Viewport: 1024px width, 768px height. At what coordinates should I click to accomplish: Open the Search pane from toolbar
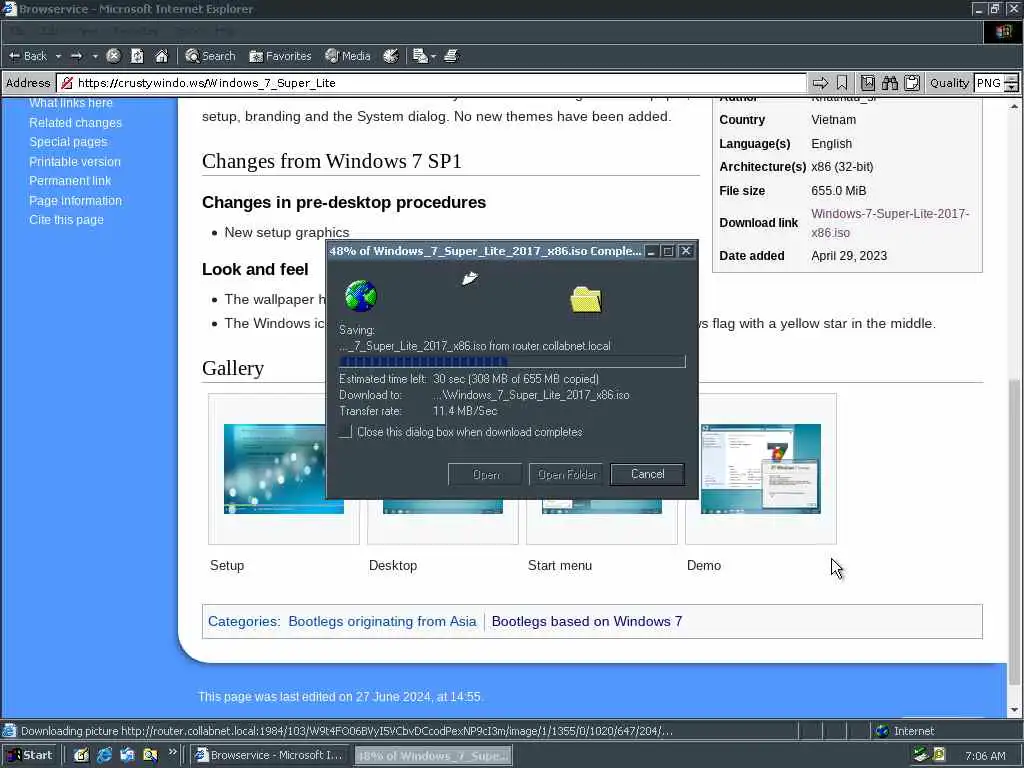point(210,56)
